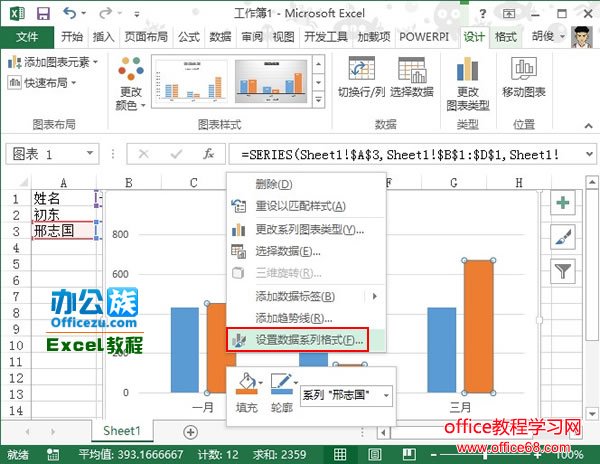Viewport: 600px width, 464px height.
Task: Select the gray-background chart style thumbnail
Action: click(x=271, y=81)
